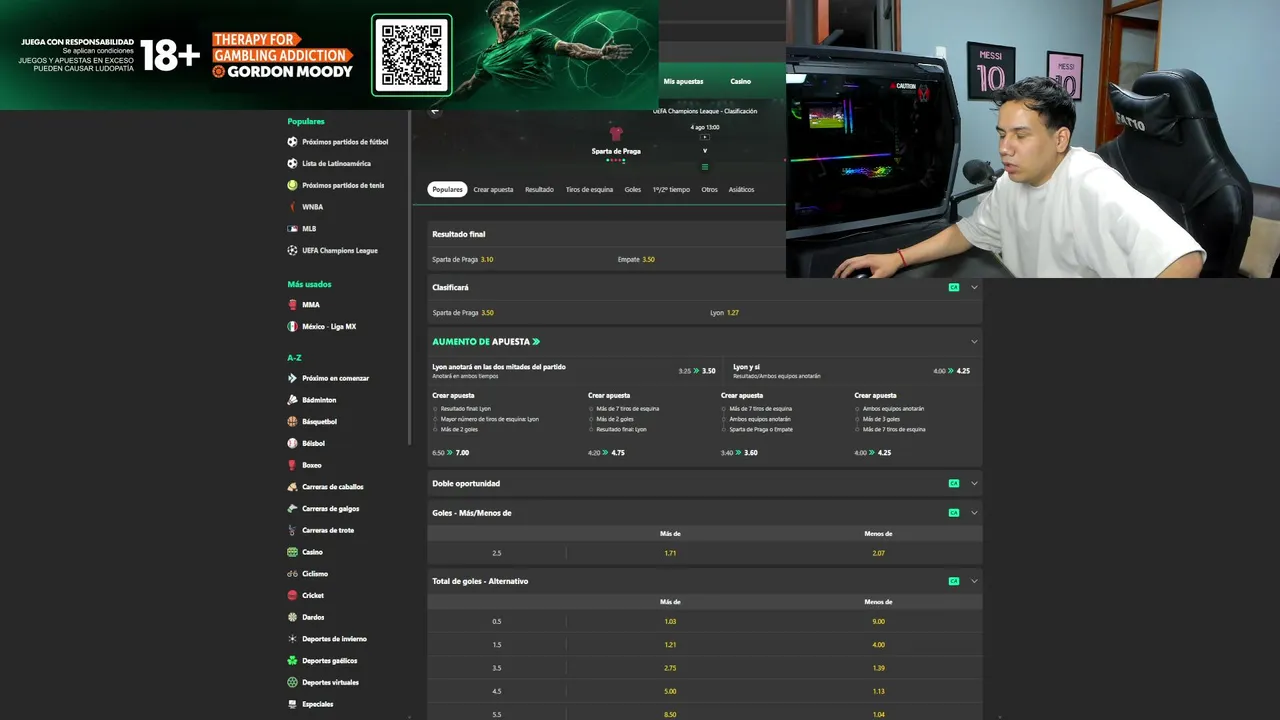Click the Próximo en comenzar arrow icon
The image size is (1280, 720).
pyautogui.click(x=292, y=378)
